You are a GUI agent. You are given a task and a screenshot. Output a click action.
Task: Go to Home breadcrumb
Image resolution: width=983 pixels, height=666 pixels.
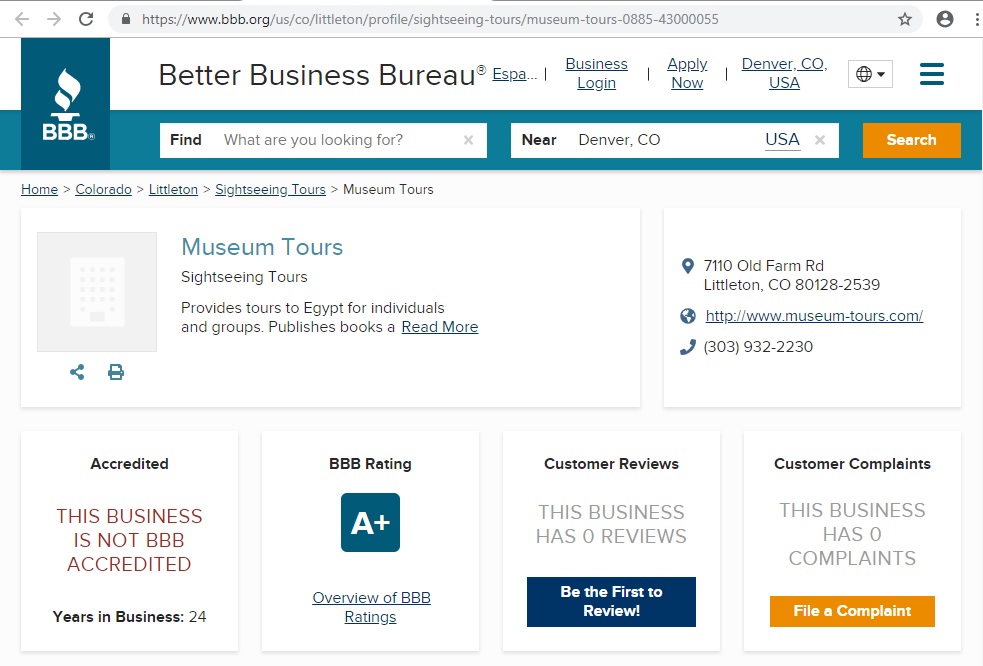(x=39, y=189)
